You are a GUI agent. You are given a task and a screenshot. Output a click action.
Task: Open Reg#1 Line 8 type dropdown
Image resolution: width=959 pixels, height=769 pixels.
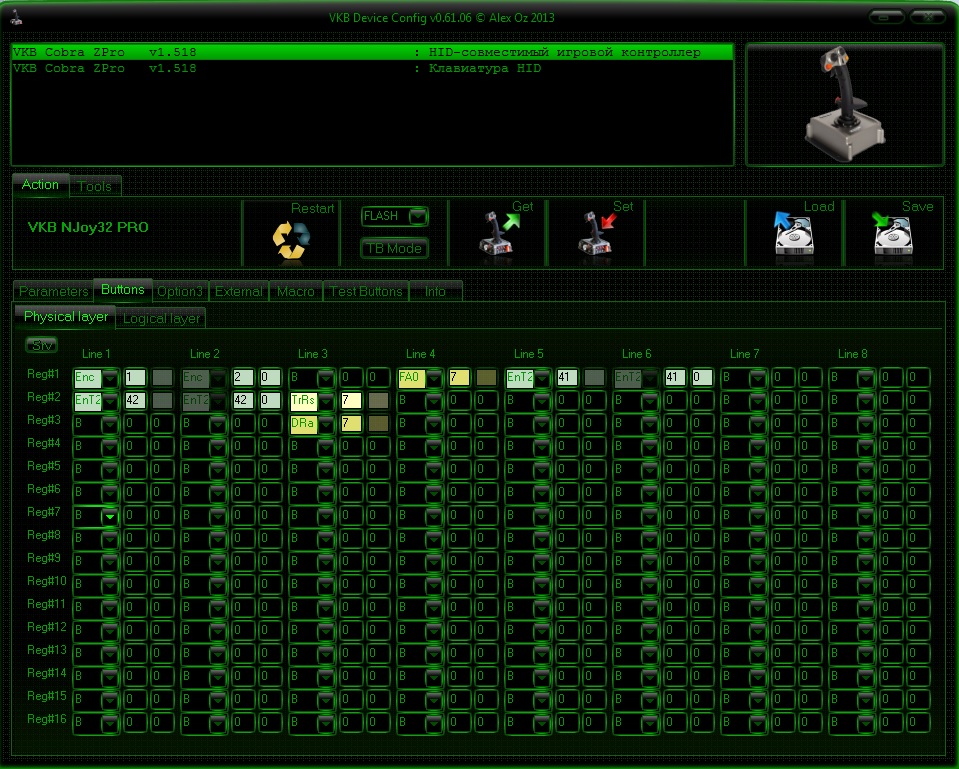[865, 378]
